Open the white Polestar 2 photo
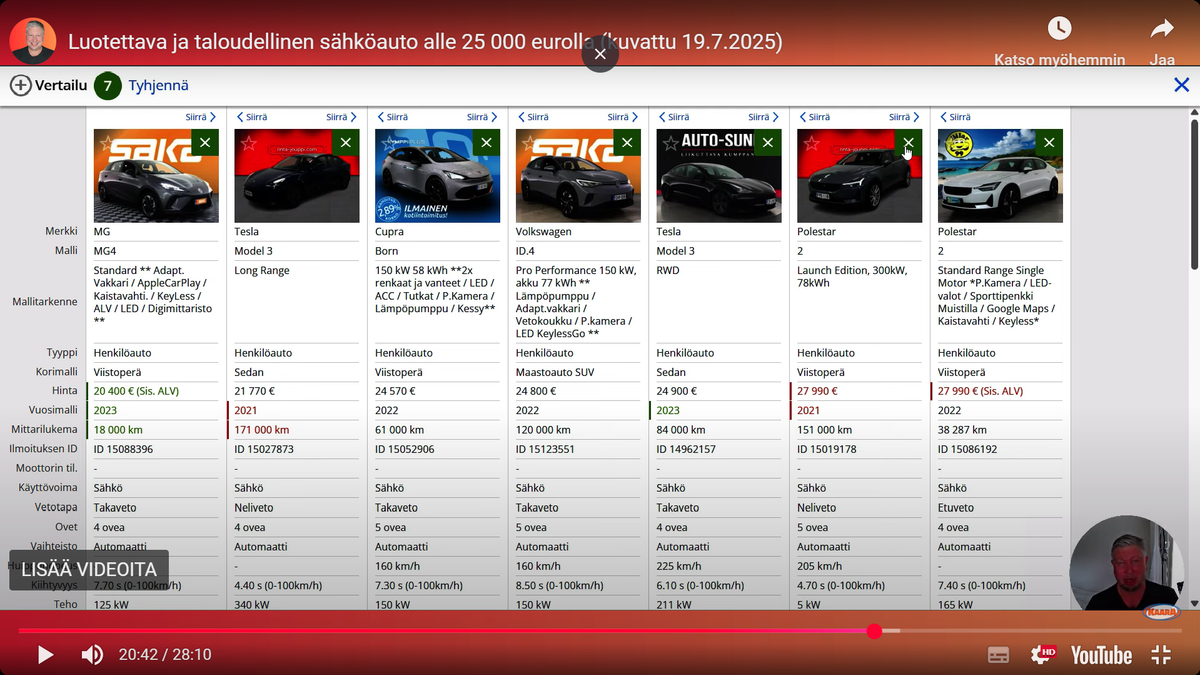Image resolution: width=1200 pixels, height=675 pixels. point(1000,176)
